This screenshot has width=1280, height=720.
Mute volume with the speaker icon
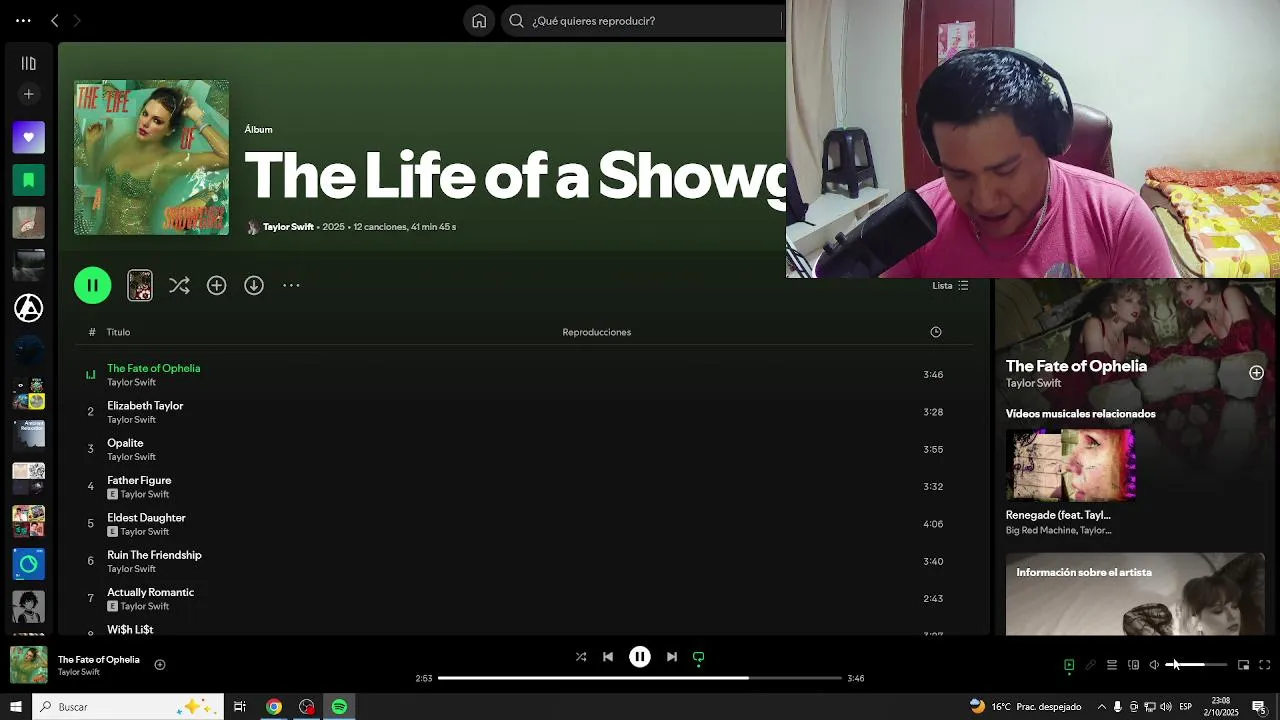(1154, 665)
